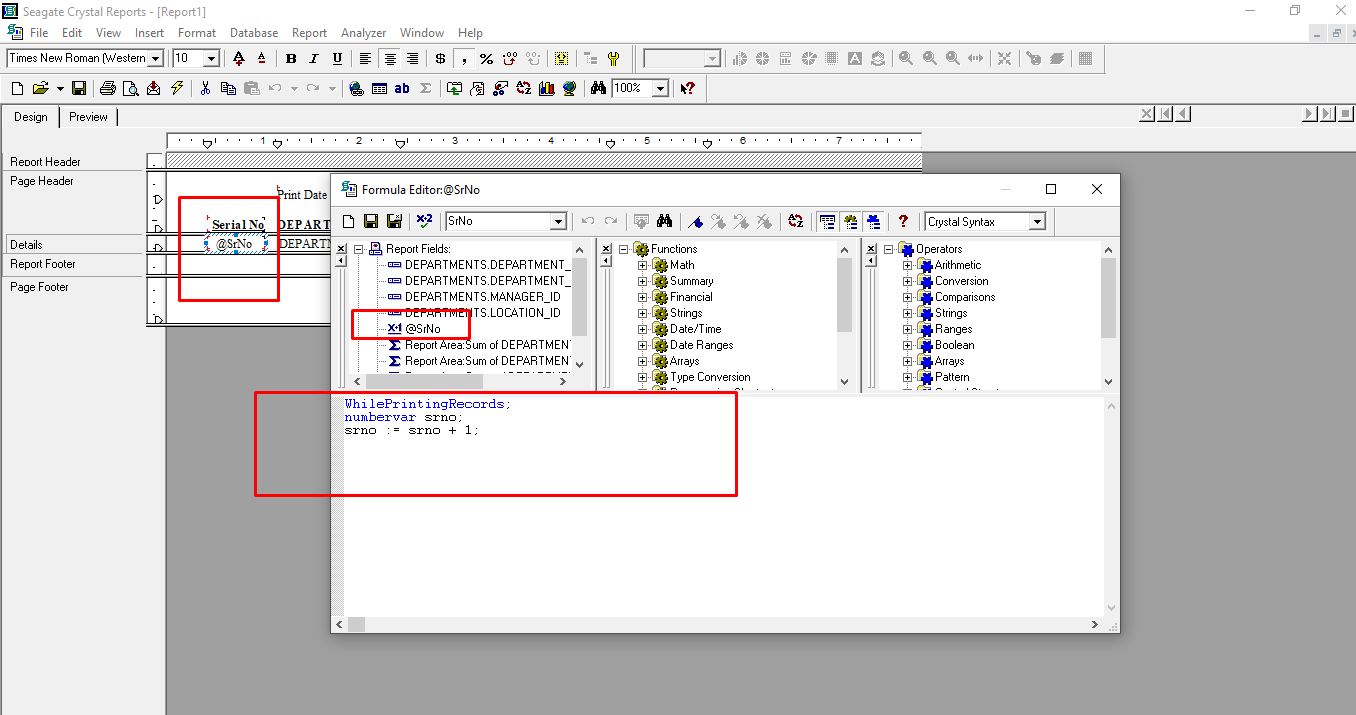Enable center alignment in the format bar
Viewport: 1356px width, 715px height.
point(390,58)
